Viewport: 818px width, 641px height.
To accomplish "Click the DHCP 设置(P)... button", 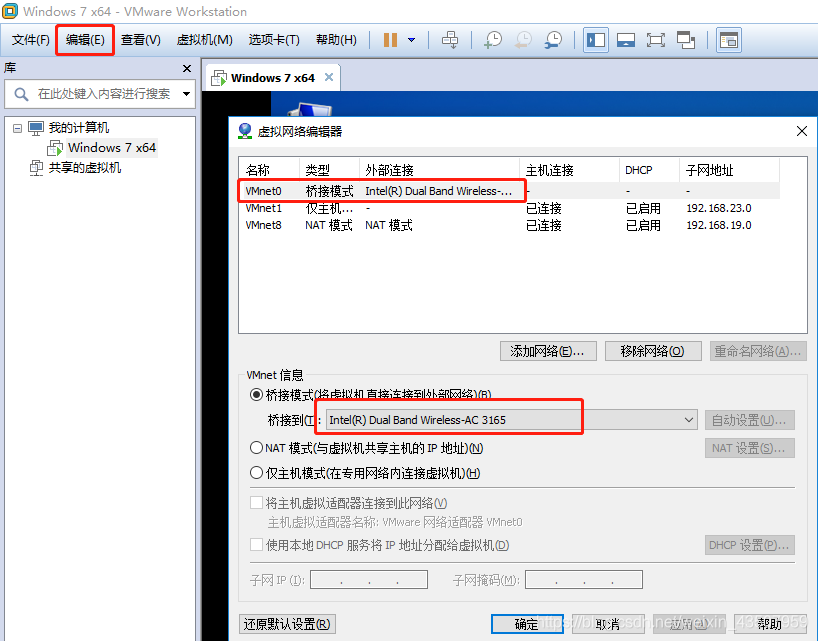I will click(750, 545).
